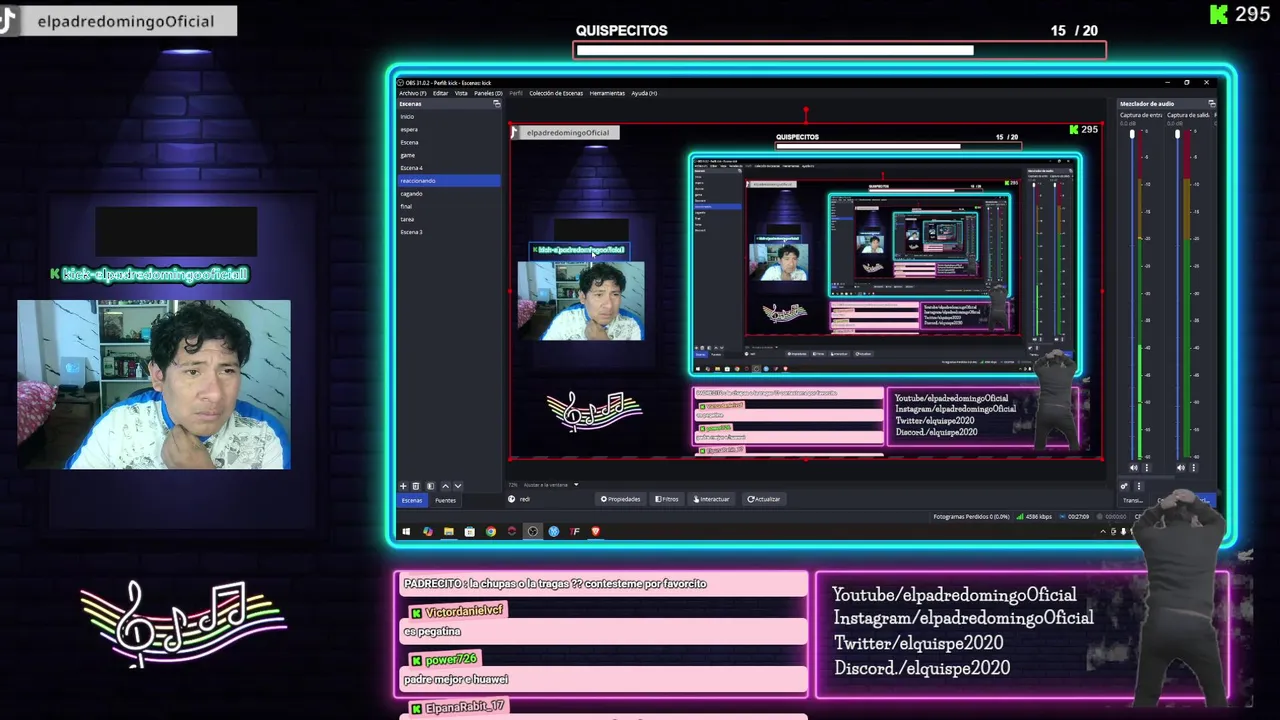The height and width of the screenshot is (720, 1280).
Task: Open the Ayuda menu
Action: (644, 93)
